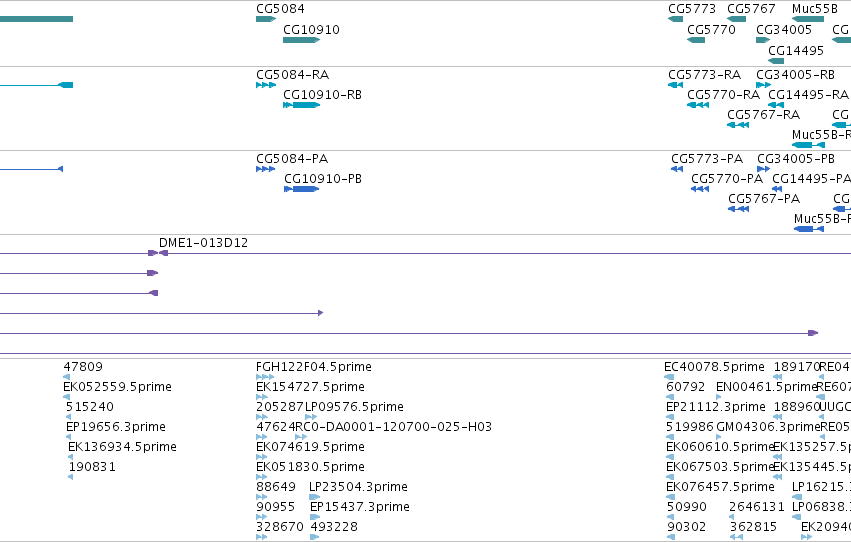Screen dimensions: 851x542
Task: Click the CG5084-PA protein arrows
Action: coord(265,169)
